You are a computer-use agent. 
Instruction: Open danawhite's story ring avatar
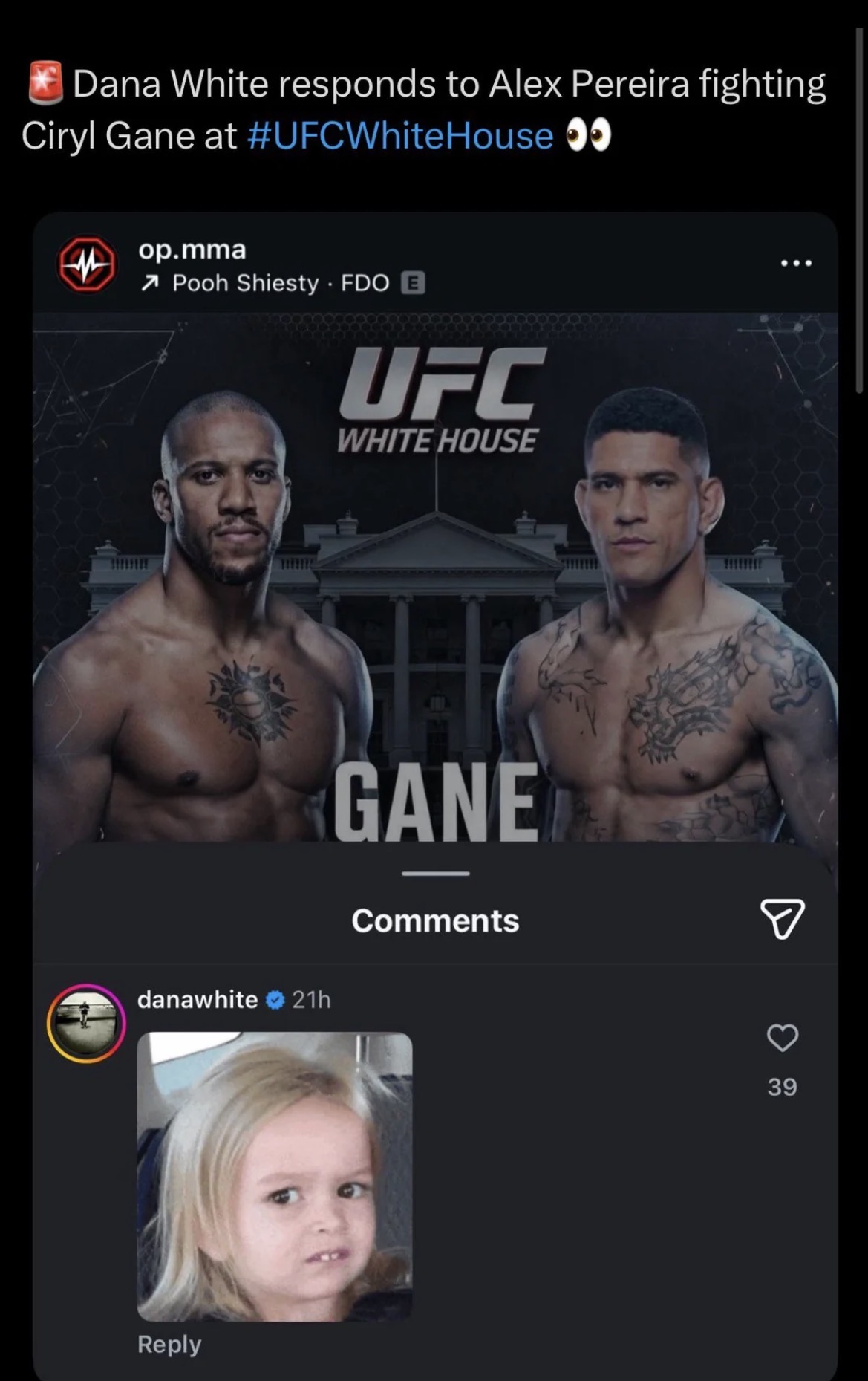(x=86, y=1023)
